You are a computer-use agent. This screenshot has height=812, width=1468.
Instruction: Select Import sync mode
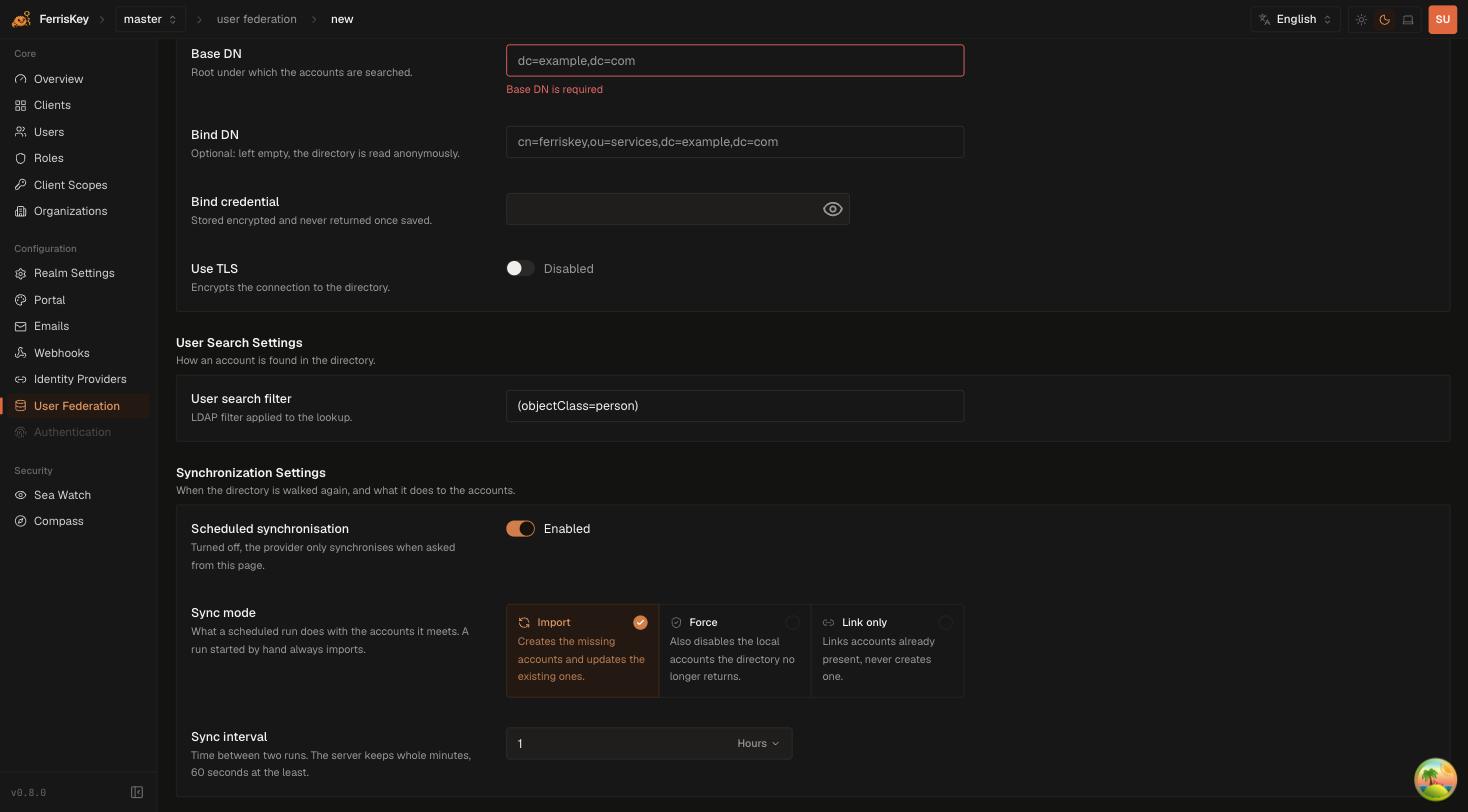(x=582, y=650)
